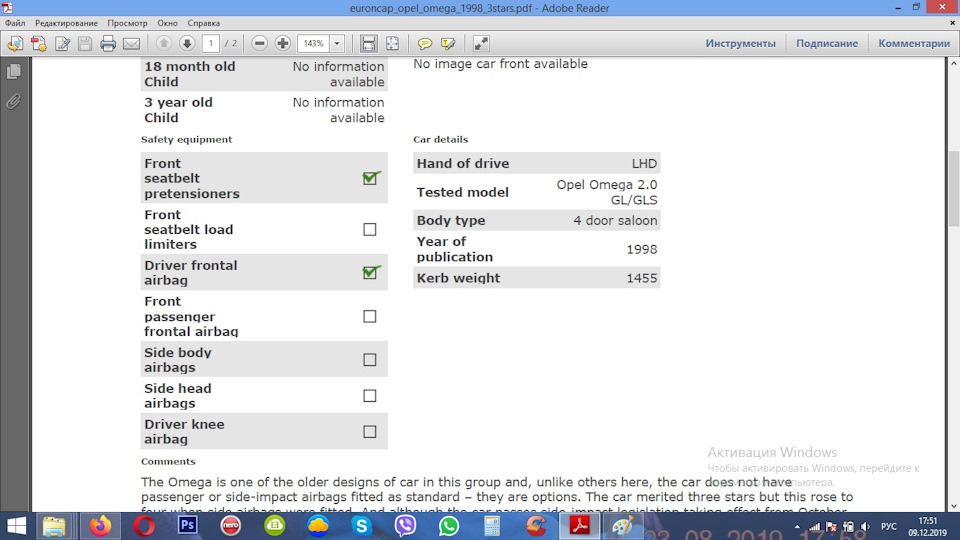This screenshot has width=960, height=540.
Task: Zoom in with the plus button
Action: point(283,43)
